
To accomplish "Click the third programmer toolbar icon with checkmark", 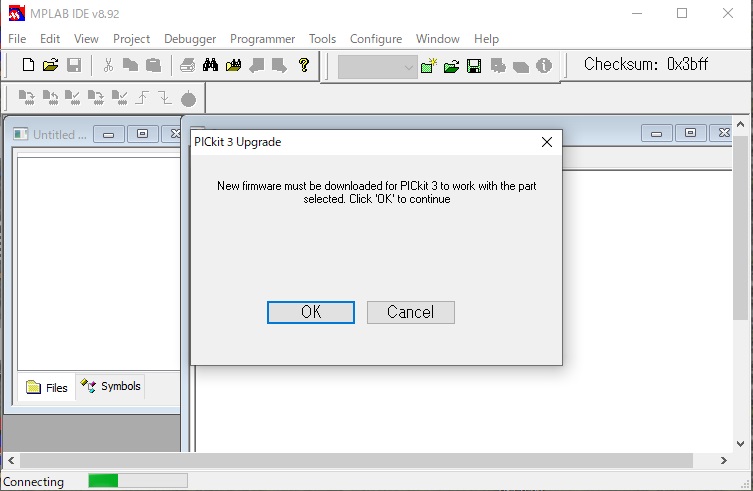I will pyautogui.click(x=73, y=98).
